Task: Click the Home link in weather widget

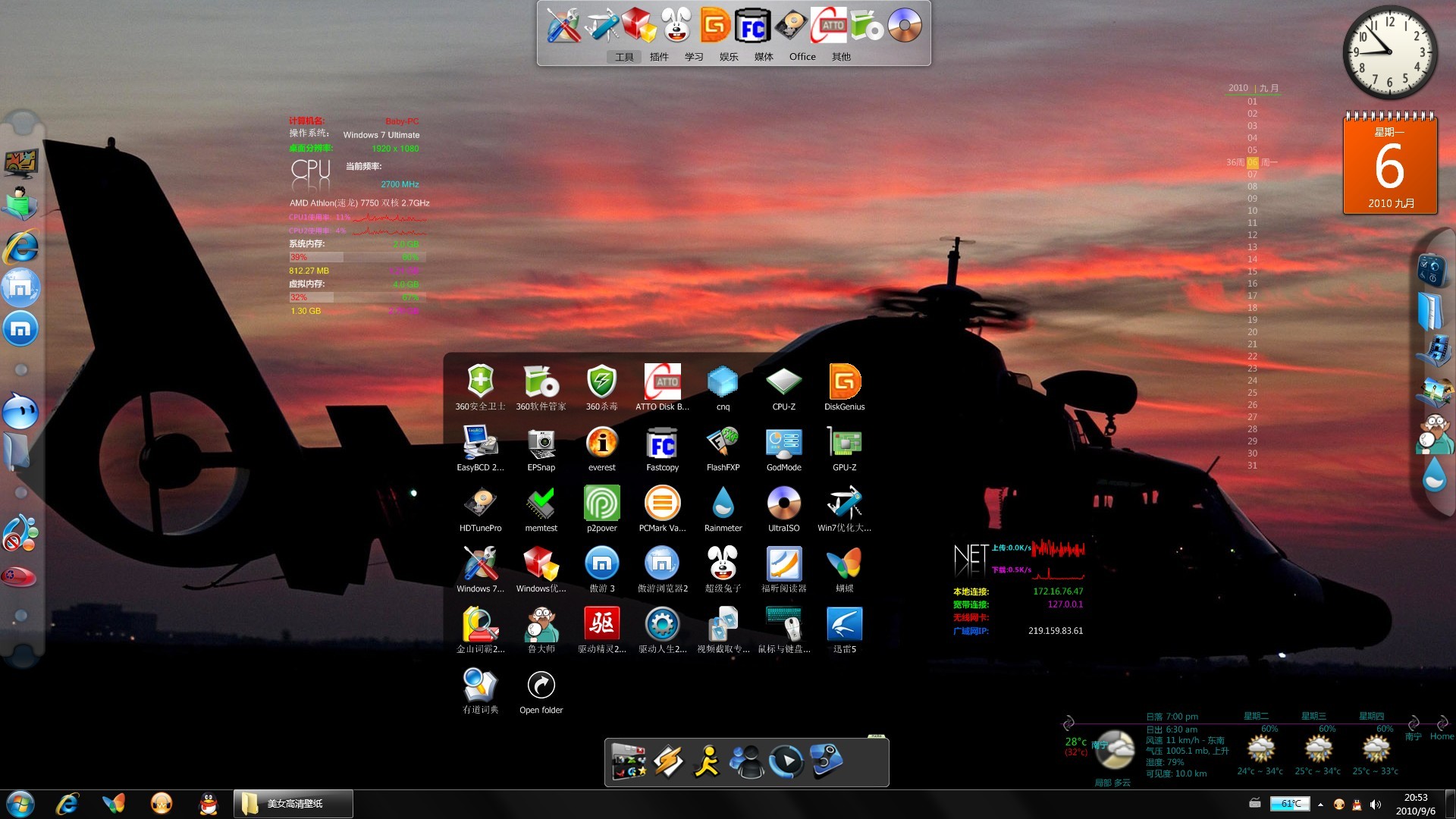Action: coord(1442,736)
